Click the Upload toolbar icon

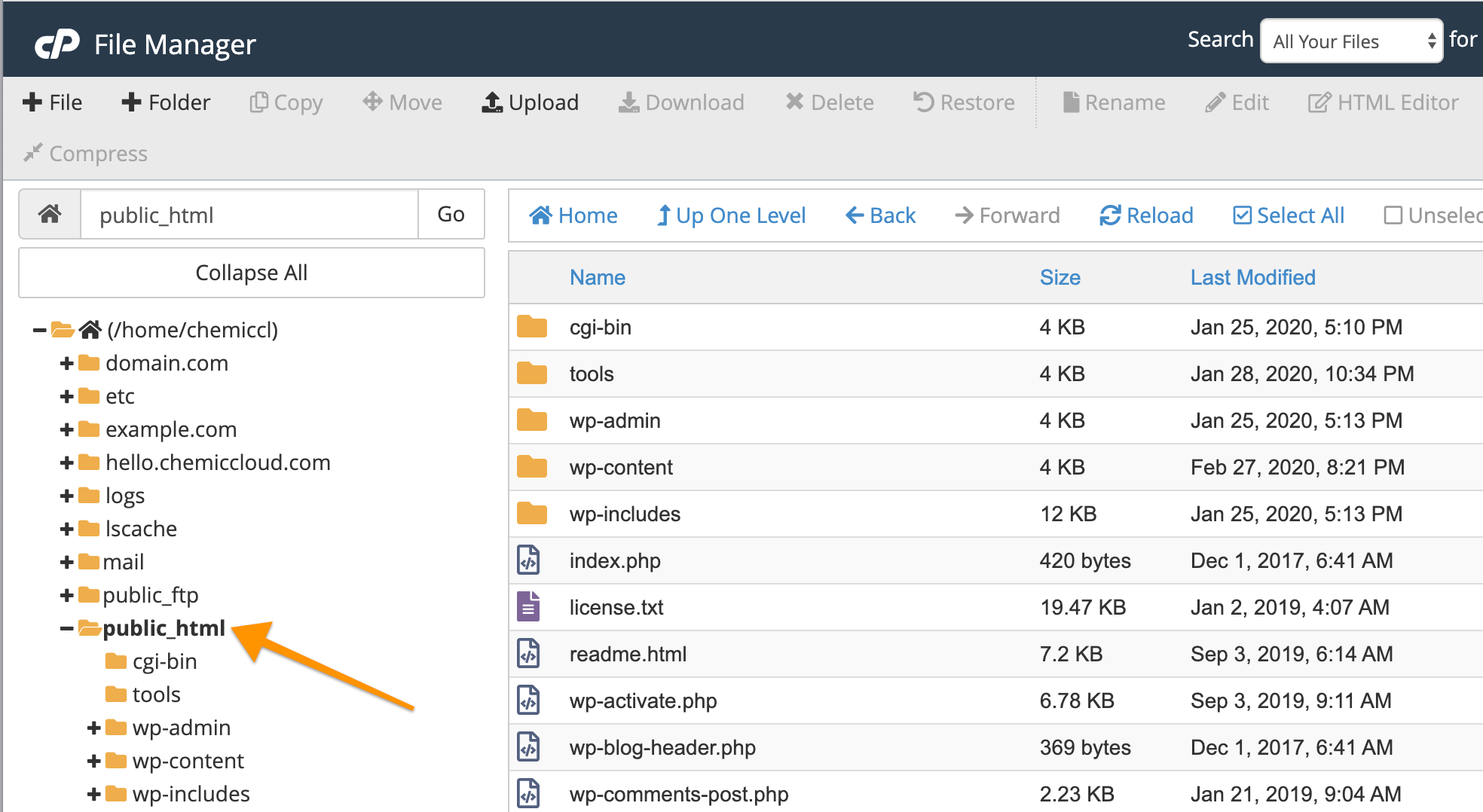coord(492,102)
